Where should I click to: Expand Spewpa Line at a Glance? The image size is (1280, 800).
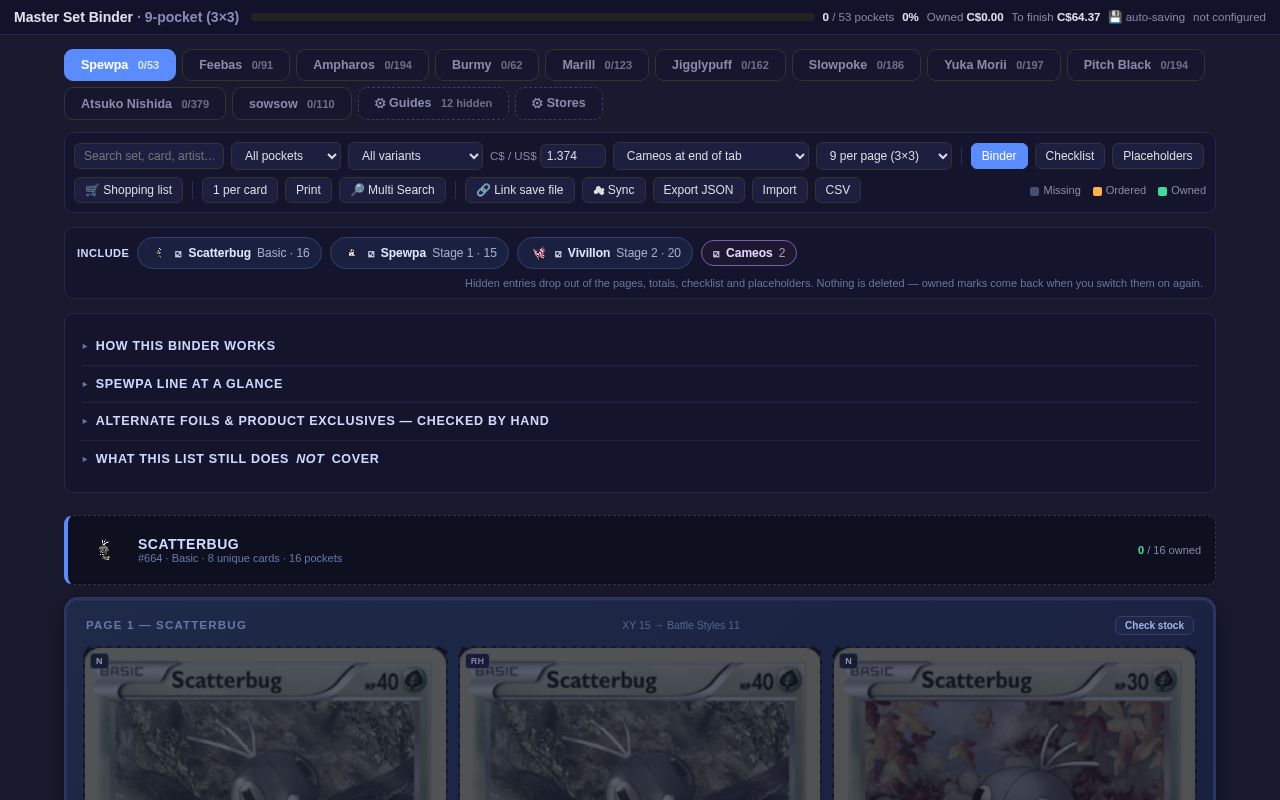(640, 384)
